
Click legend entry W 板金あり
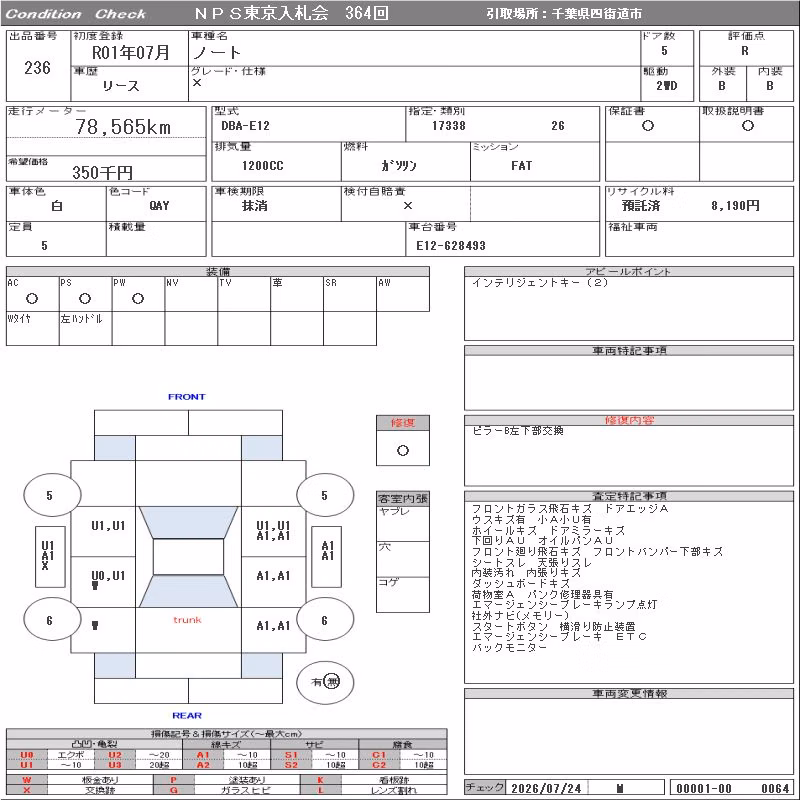[79, 780]
